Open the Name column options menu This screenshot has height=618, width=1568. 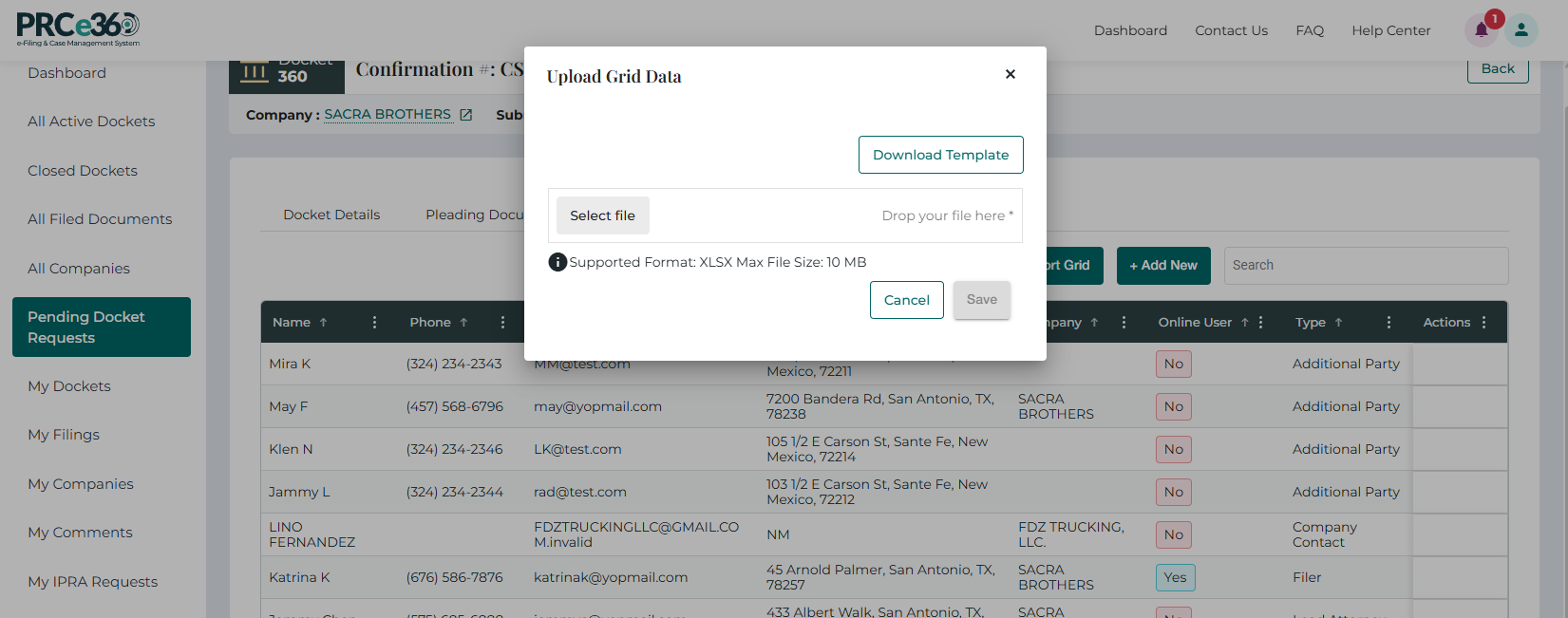click(x=374, y=323)
